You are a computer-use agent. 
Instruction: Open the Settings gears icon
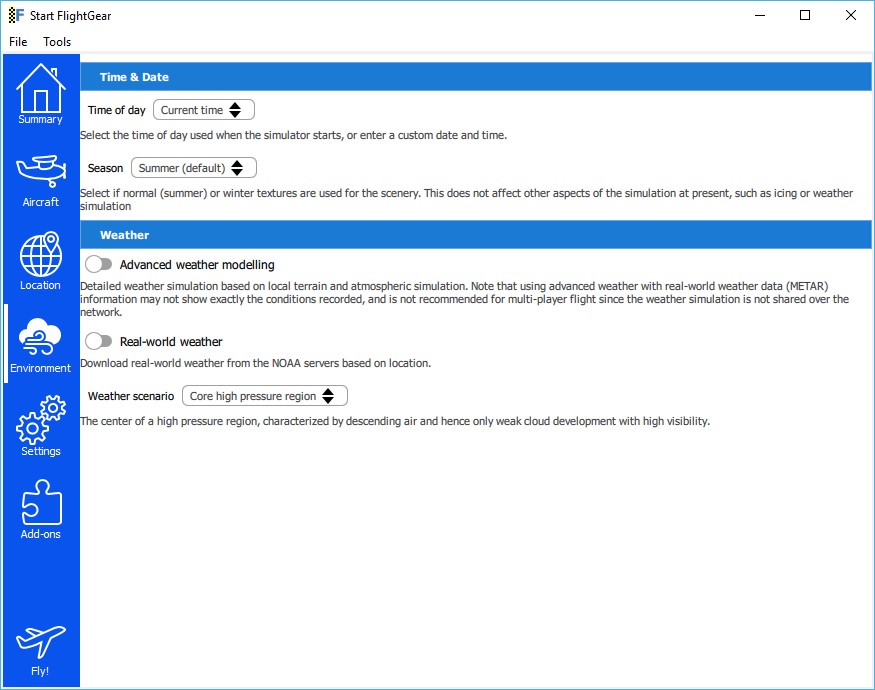pos(41,419)
